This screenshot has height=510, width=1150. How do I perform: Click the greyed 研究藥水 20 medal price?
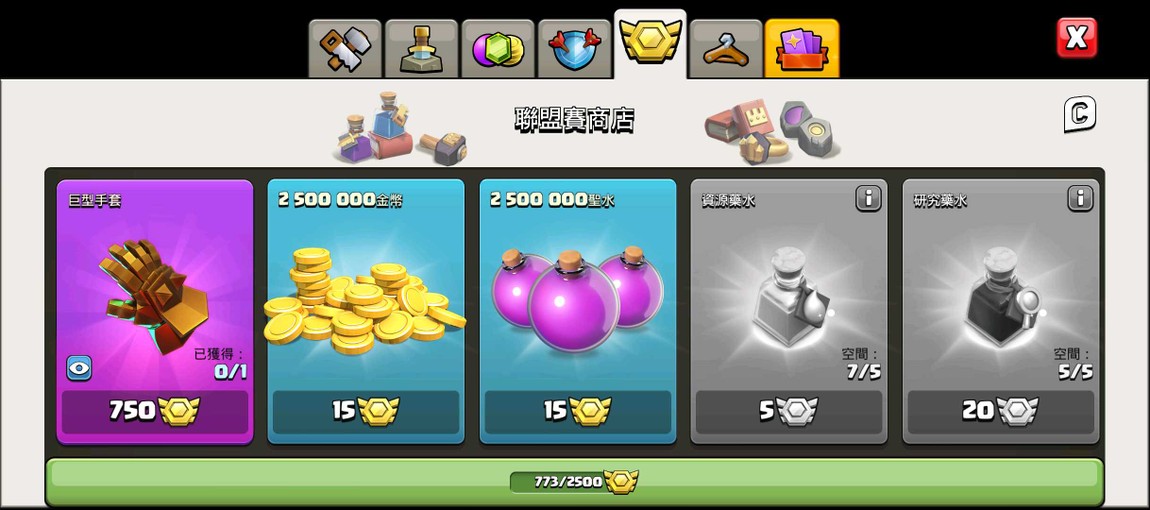click(x=1001, y=411)
